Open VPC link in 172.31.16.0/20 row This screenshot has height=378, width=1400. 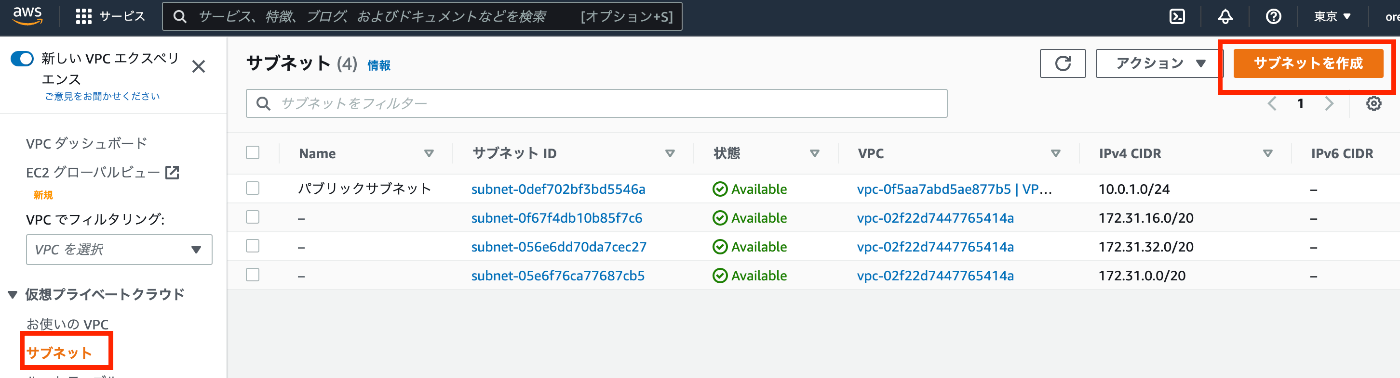coord(936,217)
